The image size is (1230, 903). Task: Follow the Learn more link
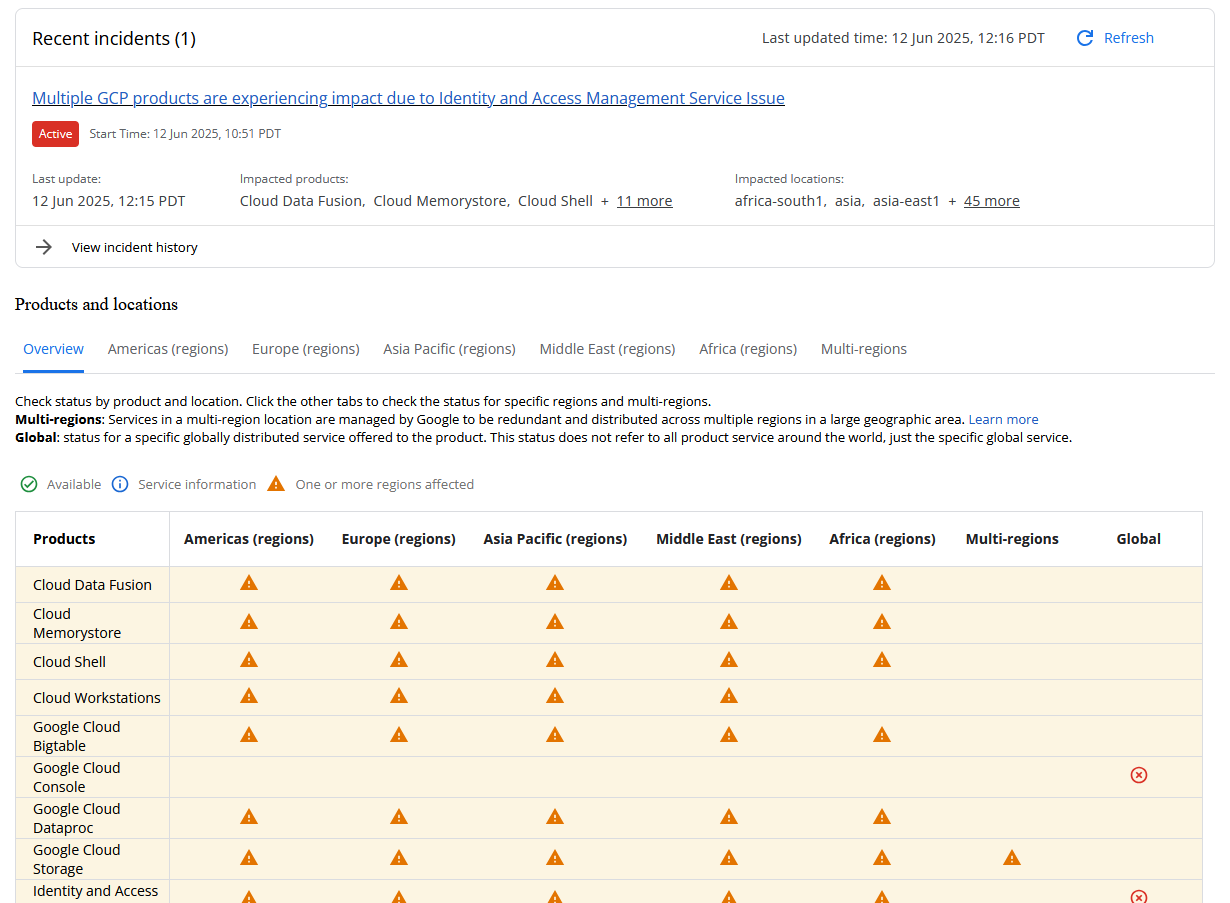1003,420
